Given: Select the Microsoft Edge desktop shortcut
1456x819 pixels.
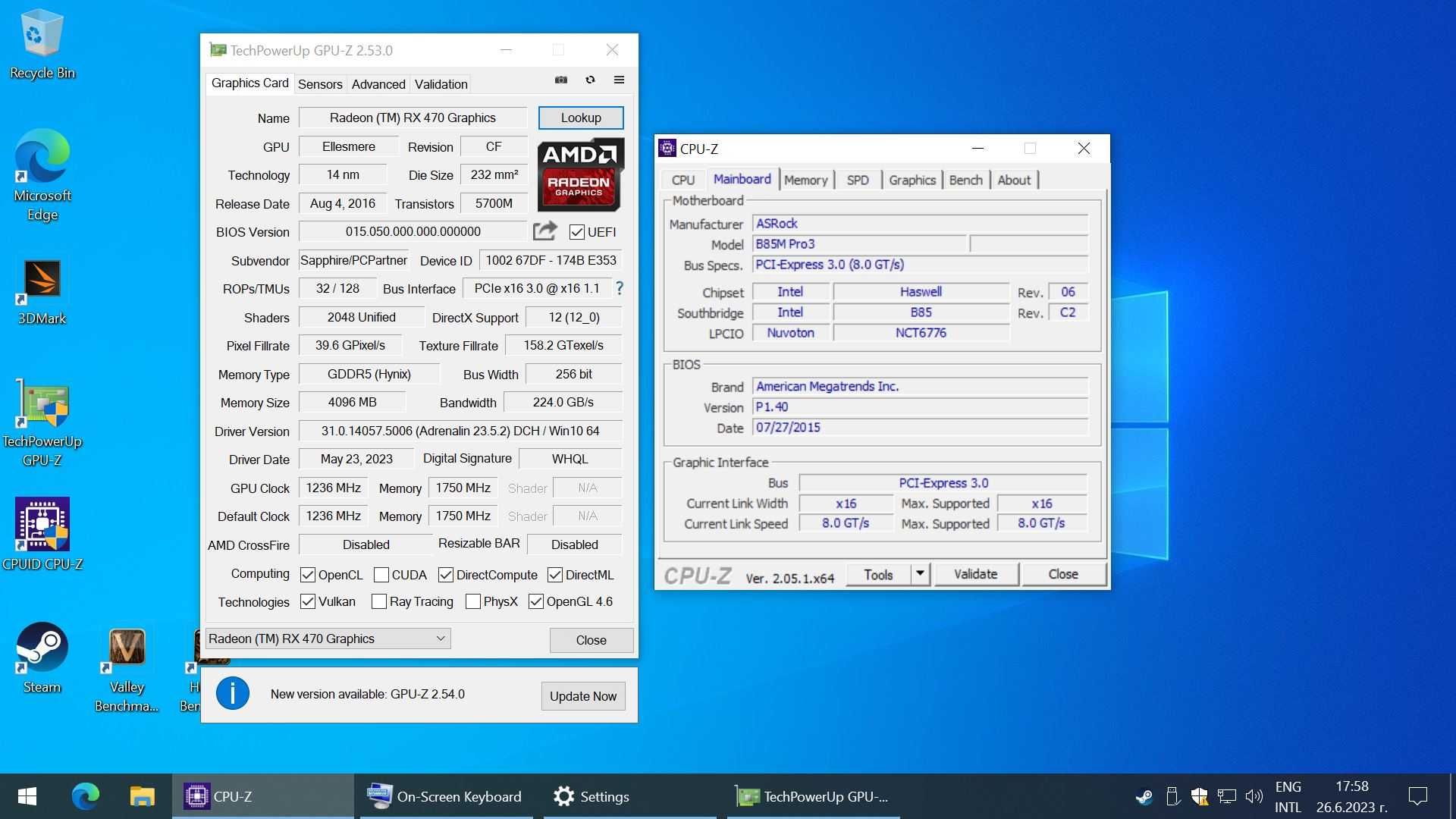Looking at the screenshot, I should 42,176.
